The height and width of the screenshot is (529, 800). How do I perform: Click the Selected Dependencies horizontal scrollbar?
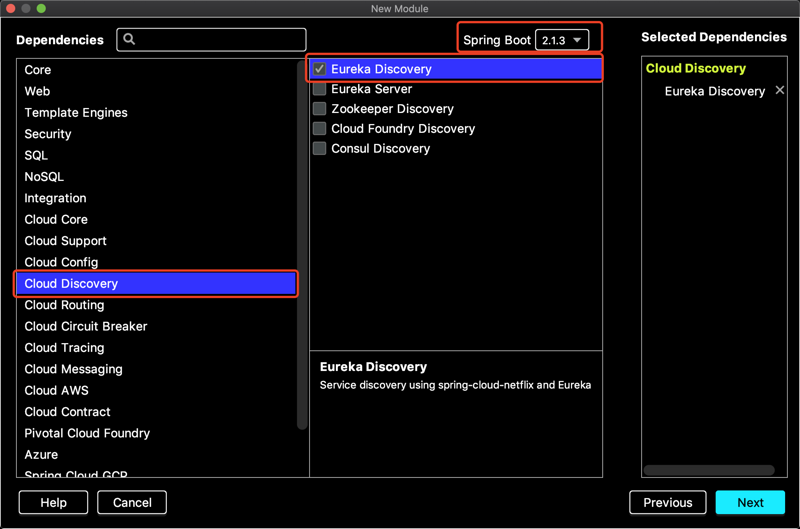[x=709, y=470]
